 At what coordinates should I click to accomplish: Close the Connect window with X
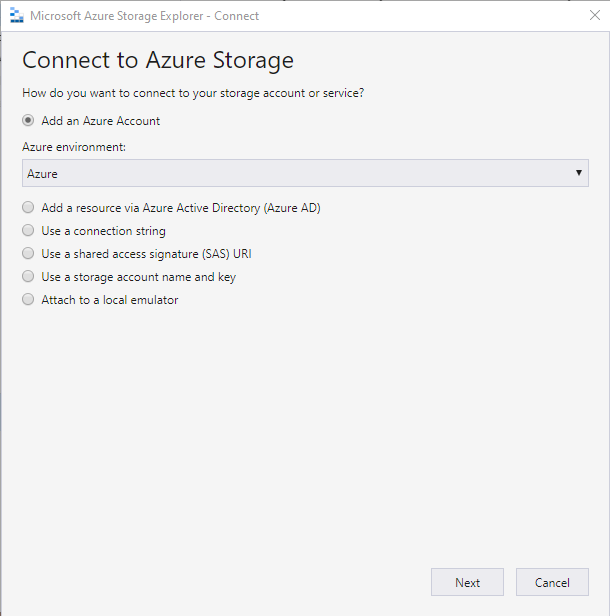tap(595, 15)
